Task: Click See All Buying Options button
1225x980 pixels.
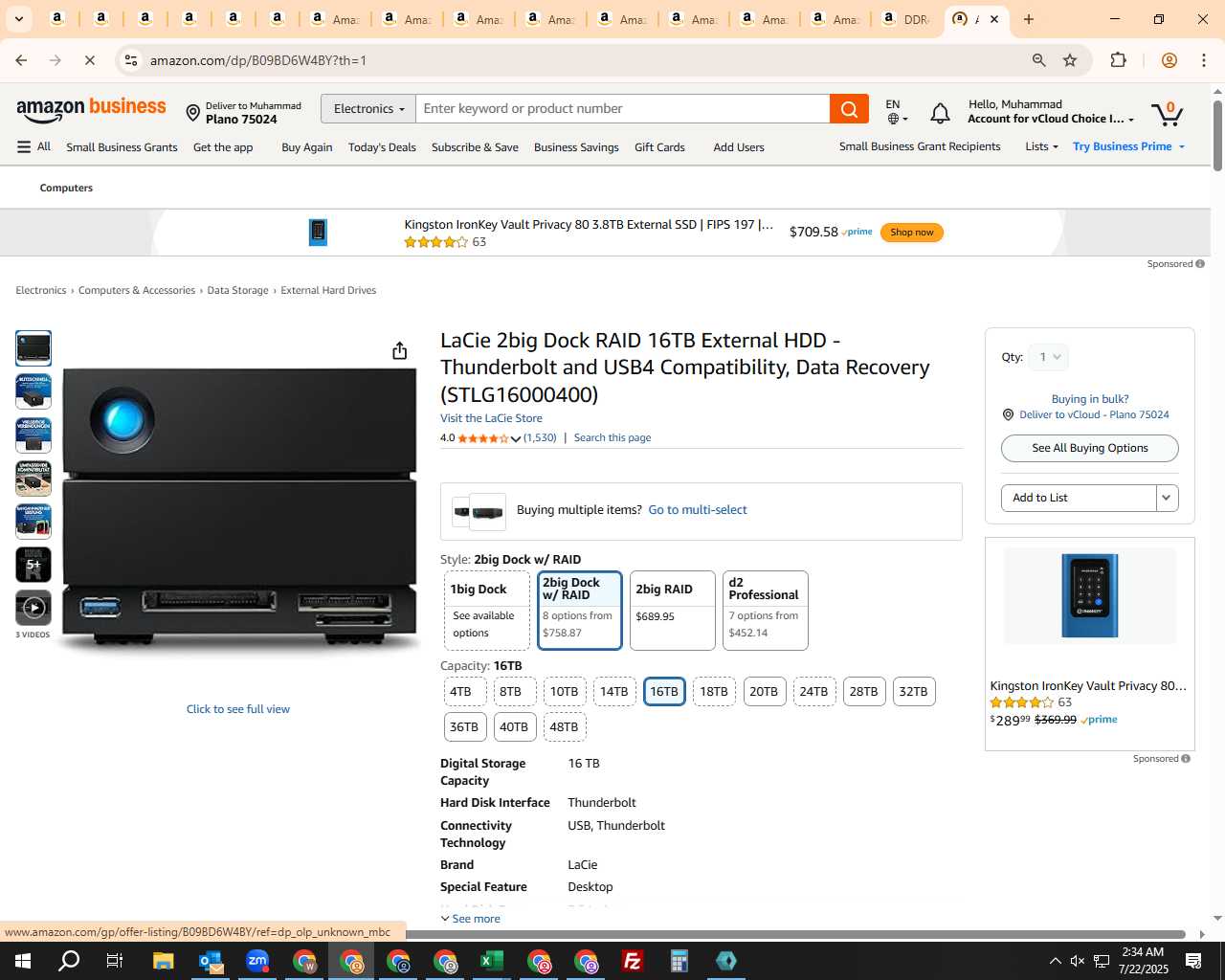Action: [x=1089, y=448]
